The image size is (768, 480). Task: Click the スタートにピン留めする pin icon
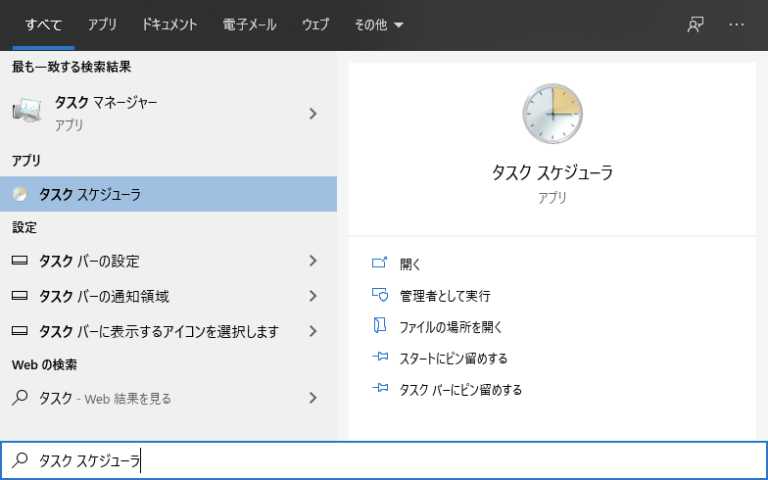[379, 358]
